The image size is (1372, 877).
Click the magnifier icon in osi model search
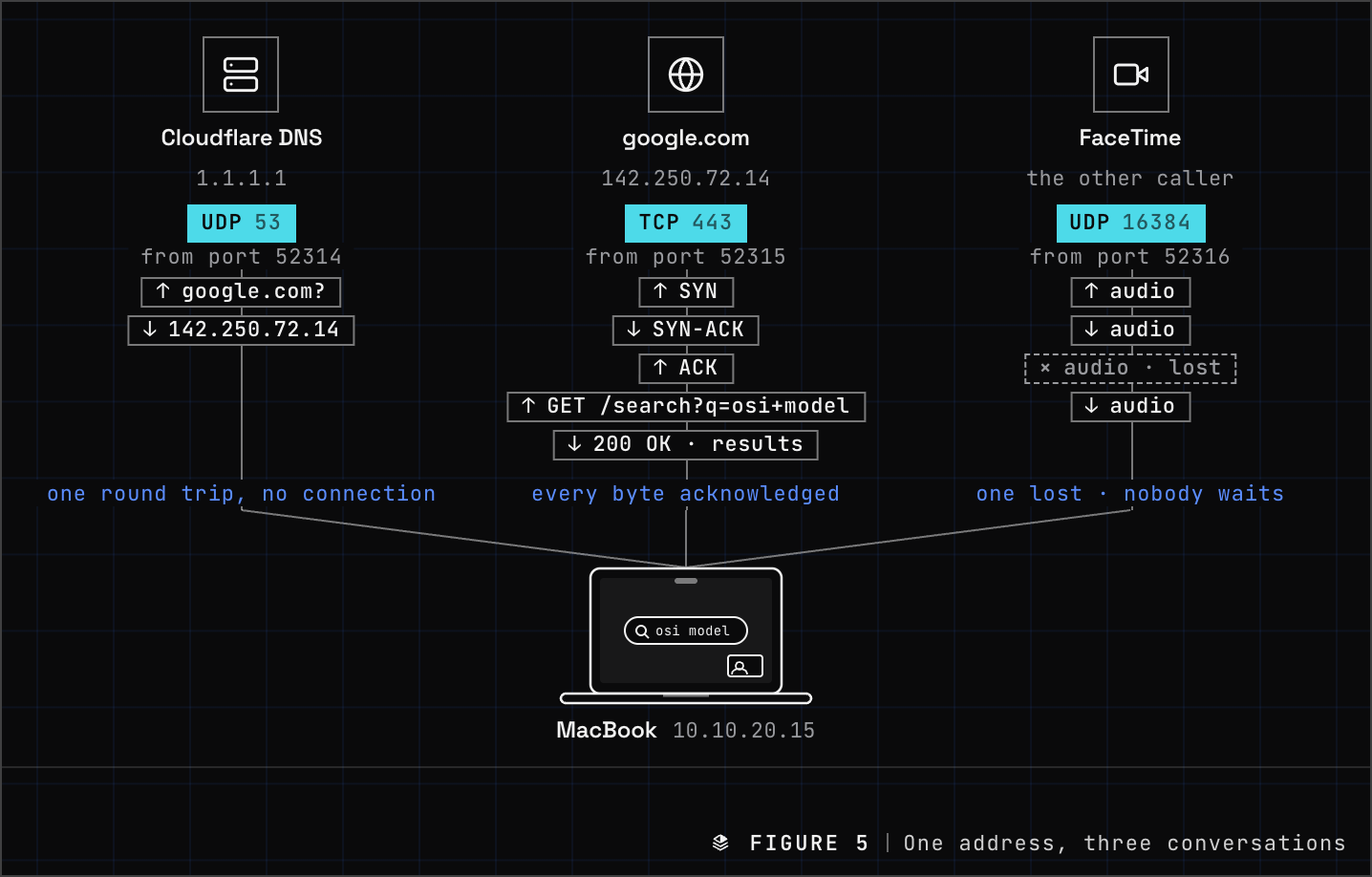(x=642, y=631)
